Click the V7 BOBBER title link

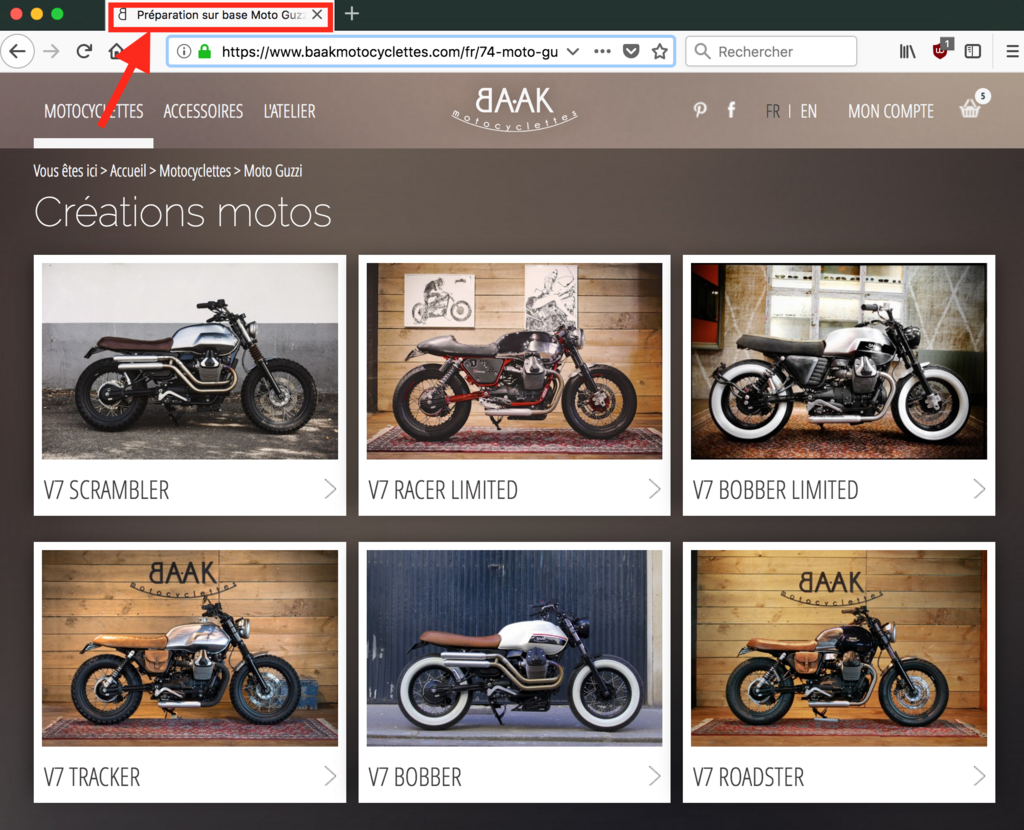coord(415,777)
